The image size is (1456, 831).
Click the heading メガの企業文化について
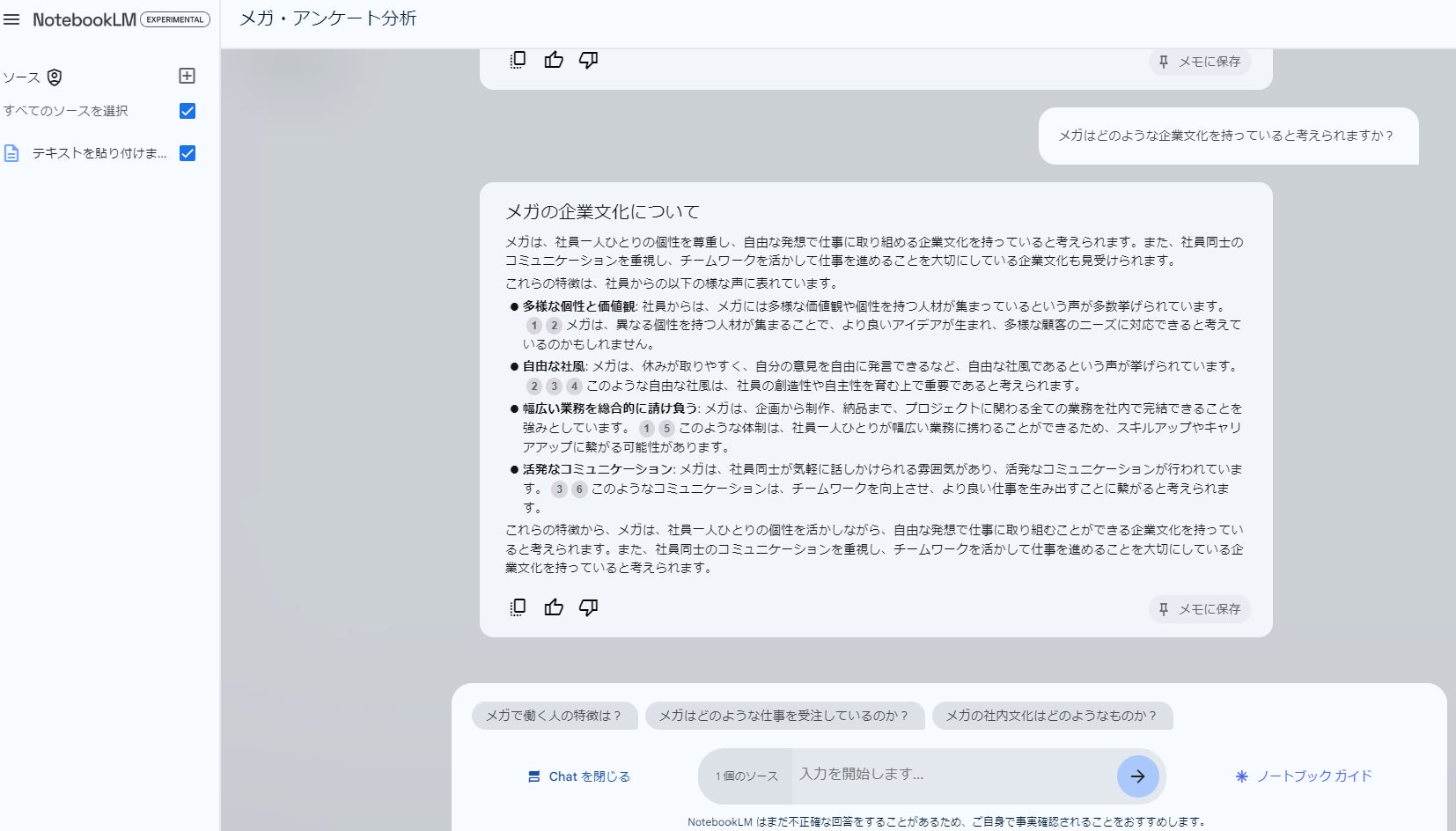(x=603, y=211)
